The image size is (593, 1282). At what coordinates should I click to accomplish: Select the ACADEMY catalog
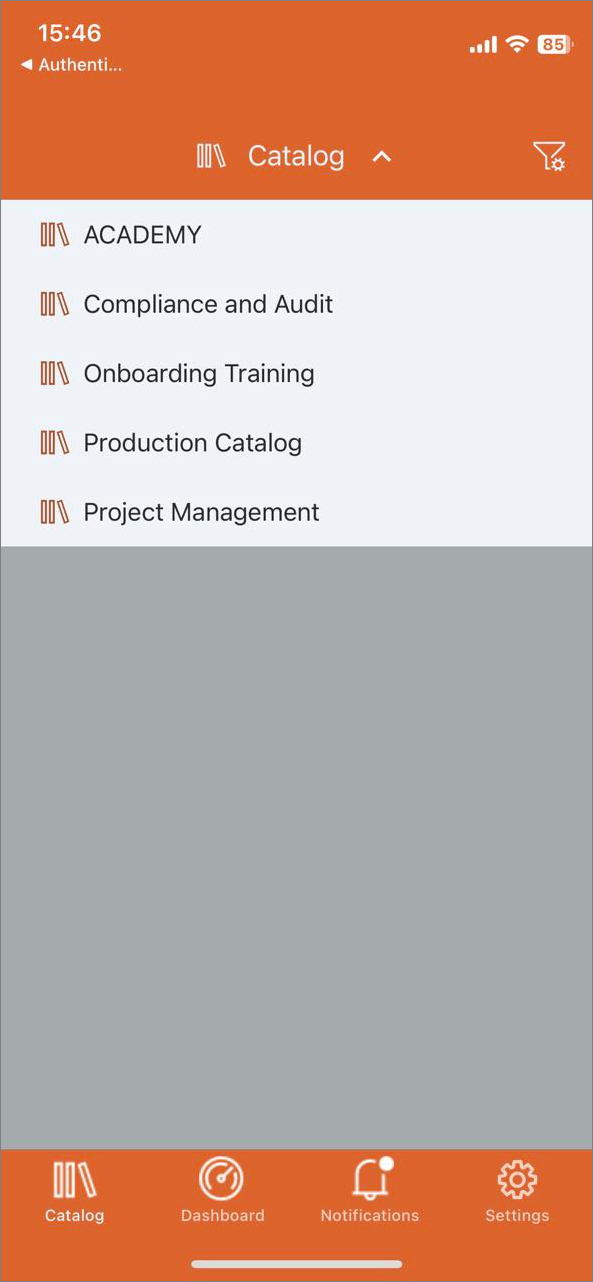pos(297,235)
